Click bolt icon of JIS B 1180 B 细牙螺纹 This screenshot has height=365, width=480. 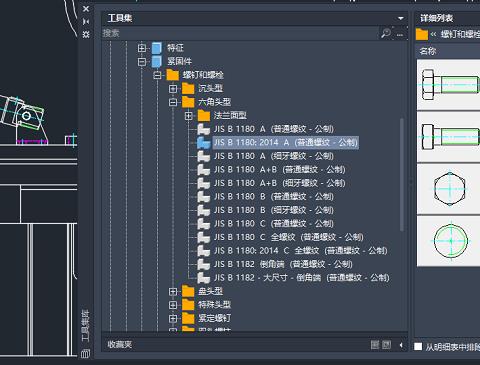(x=203, y=210)
